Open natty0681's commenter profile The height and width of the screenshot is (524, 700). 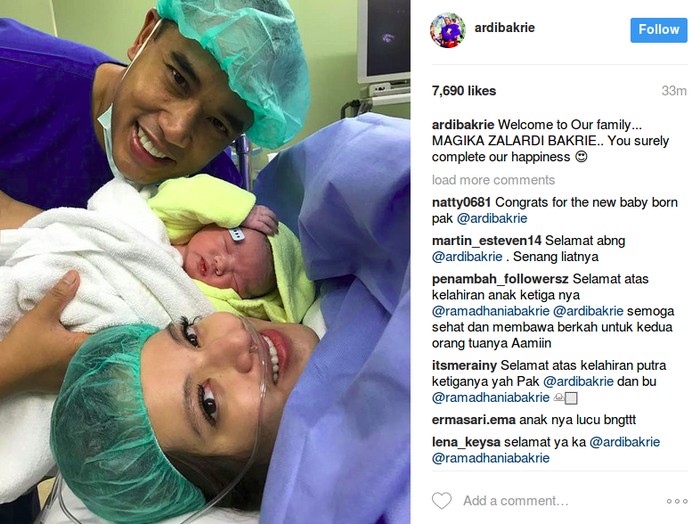point(461,202)
